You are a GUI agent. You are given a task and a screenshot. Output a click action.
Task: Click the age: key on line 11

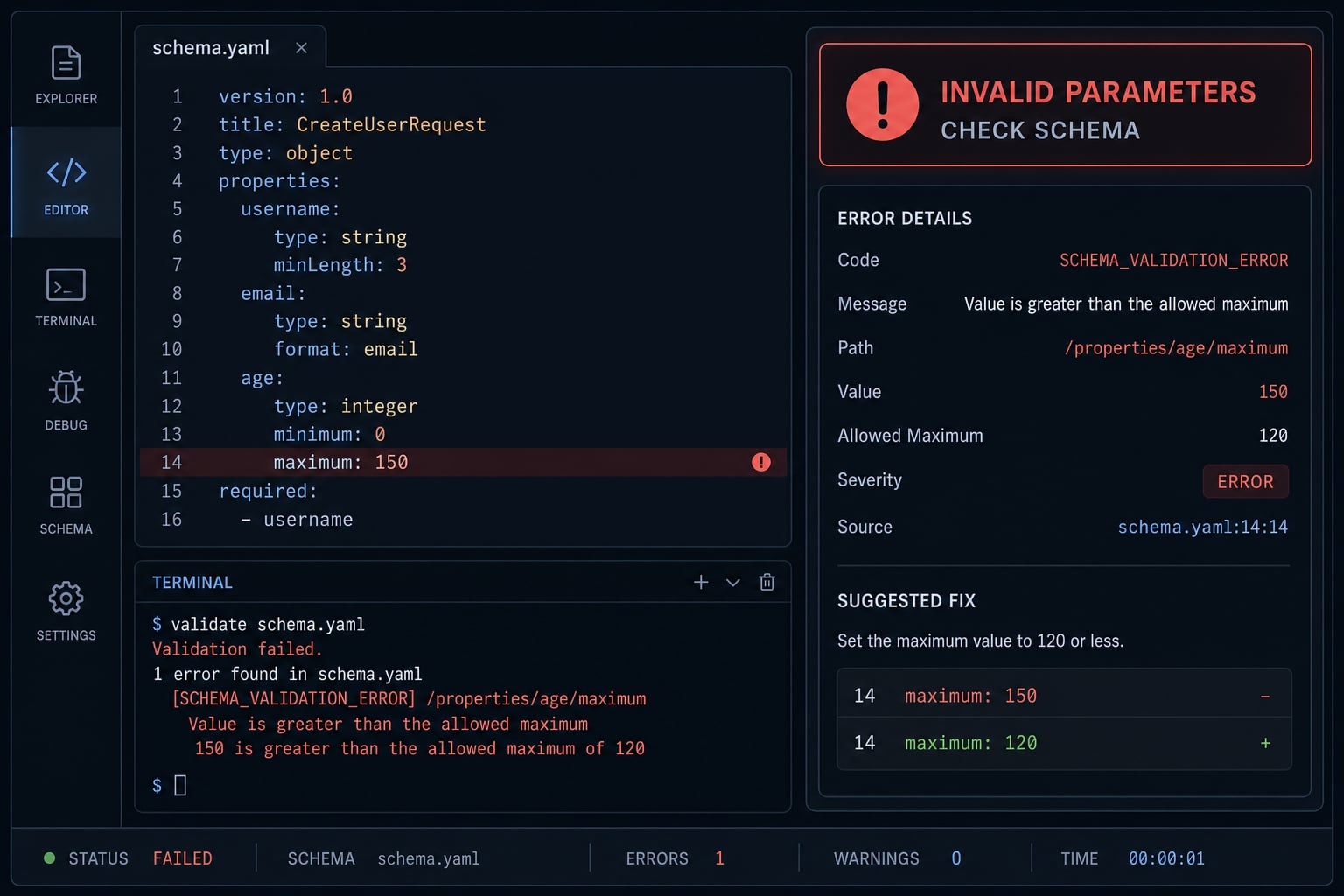tap(262, 378)
